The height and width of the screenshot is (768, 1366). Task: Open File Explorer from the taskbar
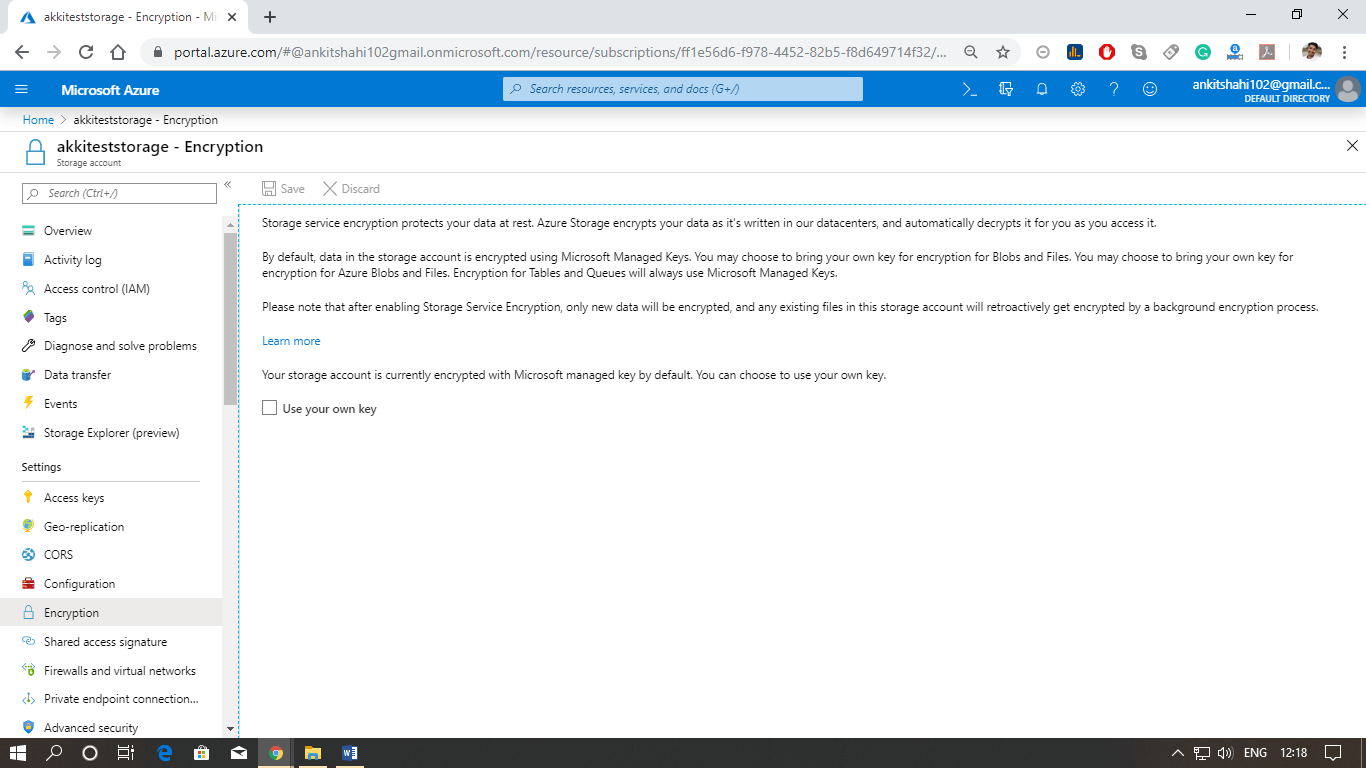point(312,753)
